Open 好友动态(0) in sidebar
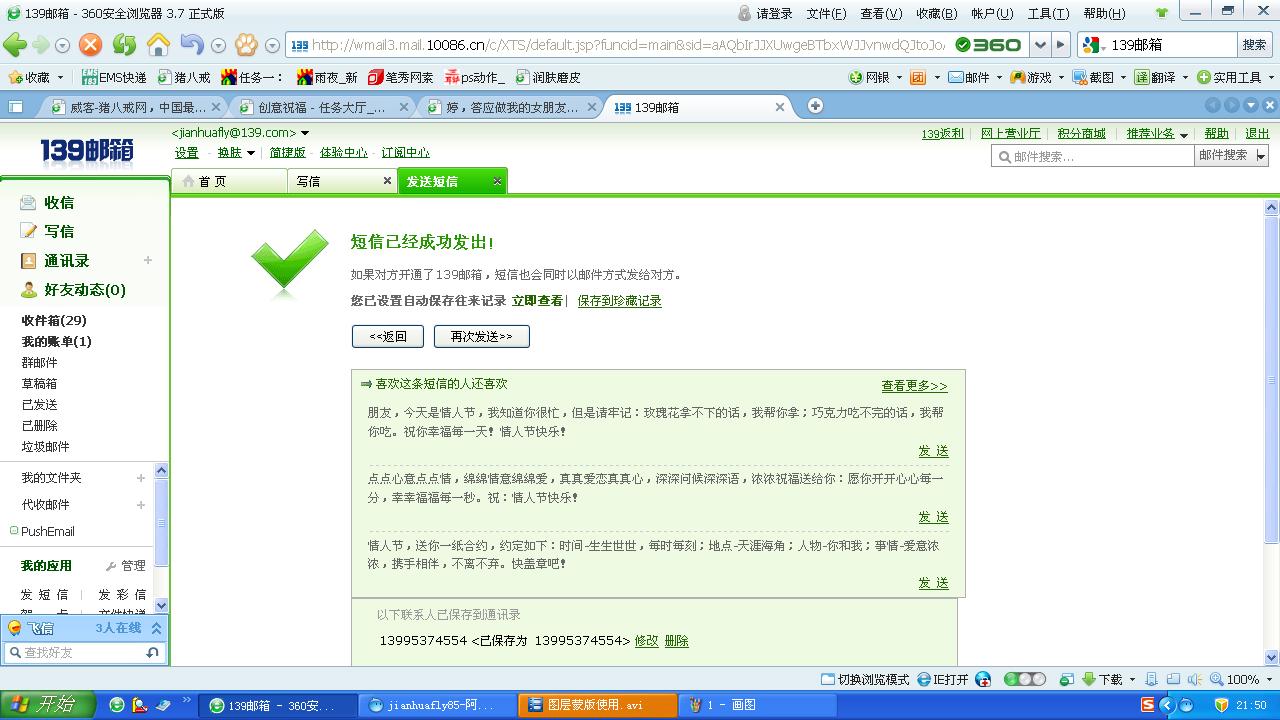 point(73,290)
